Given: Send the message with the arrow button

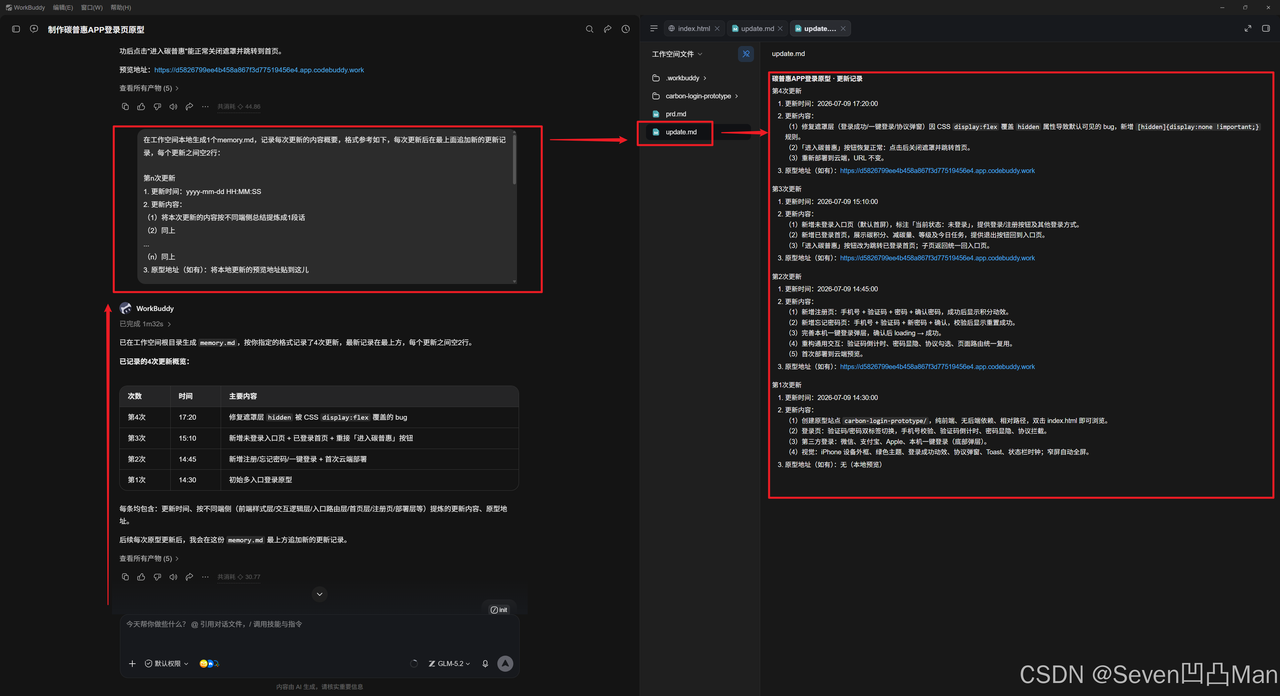Looking at the screenshot, I should (x=506, y=664).
